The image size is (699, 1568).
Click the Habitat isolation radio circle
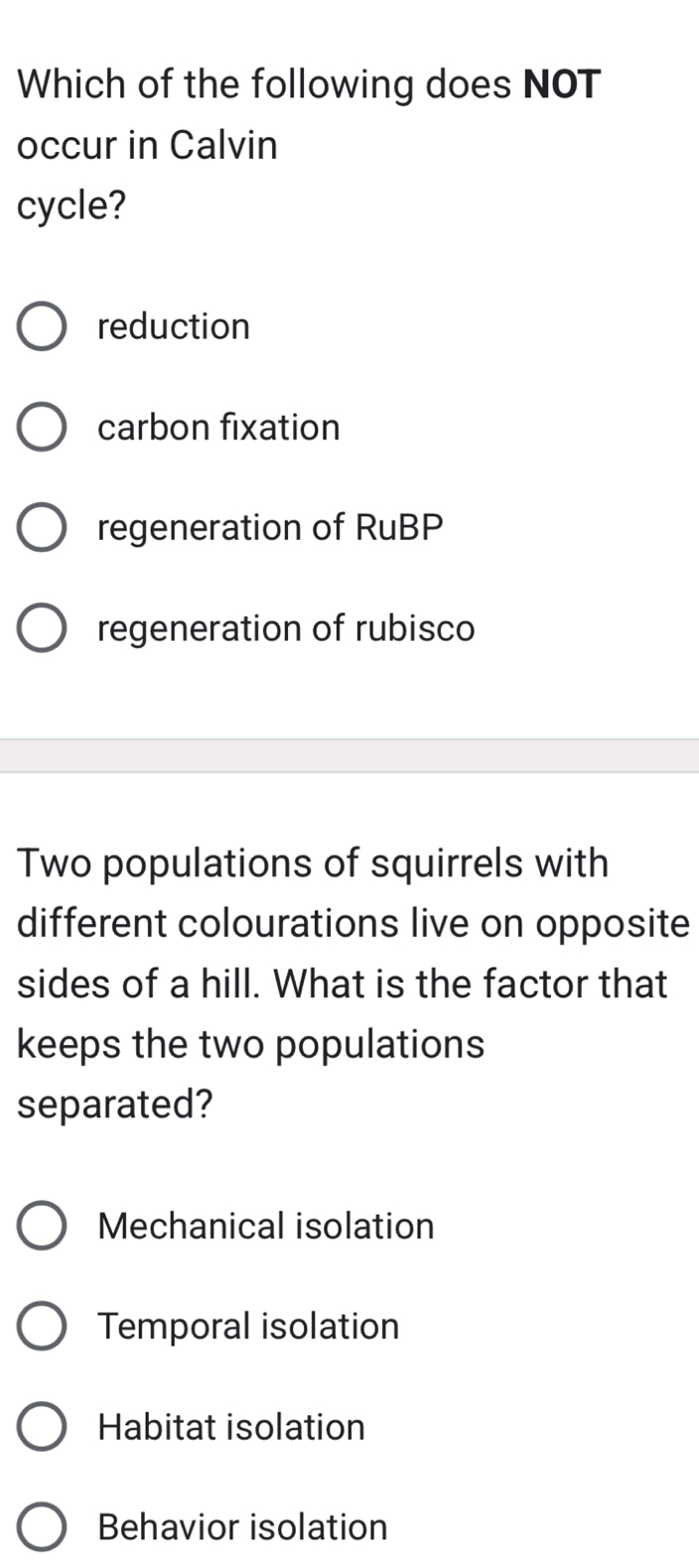(40, 1427)
